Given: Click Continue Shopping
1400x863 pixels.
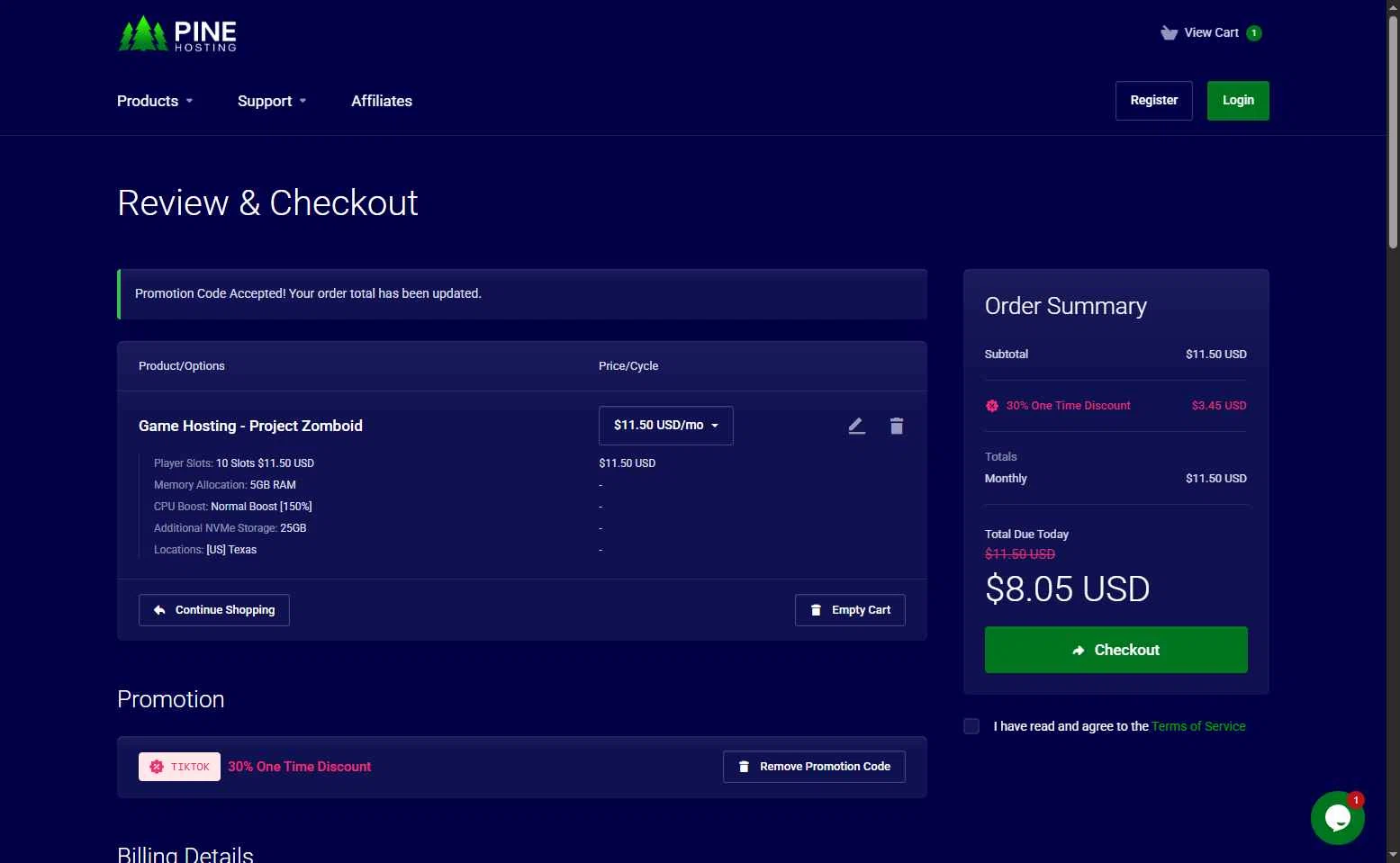Looking at the screenshot, I should point(214,610).
